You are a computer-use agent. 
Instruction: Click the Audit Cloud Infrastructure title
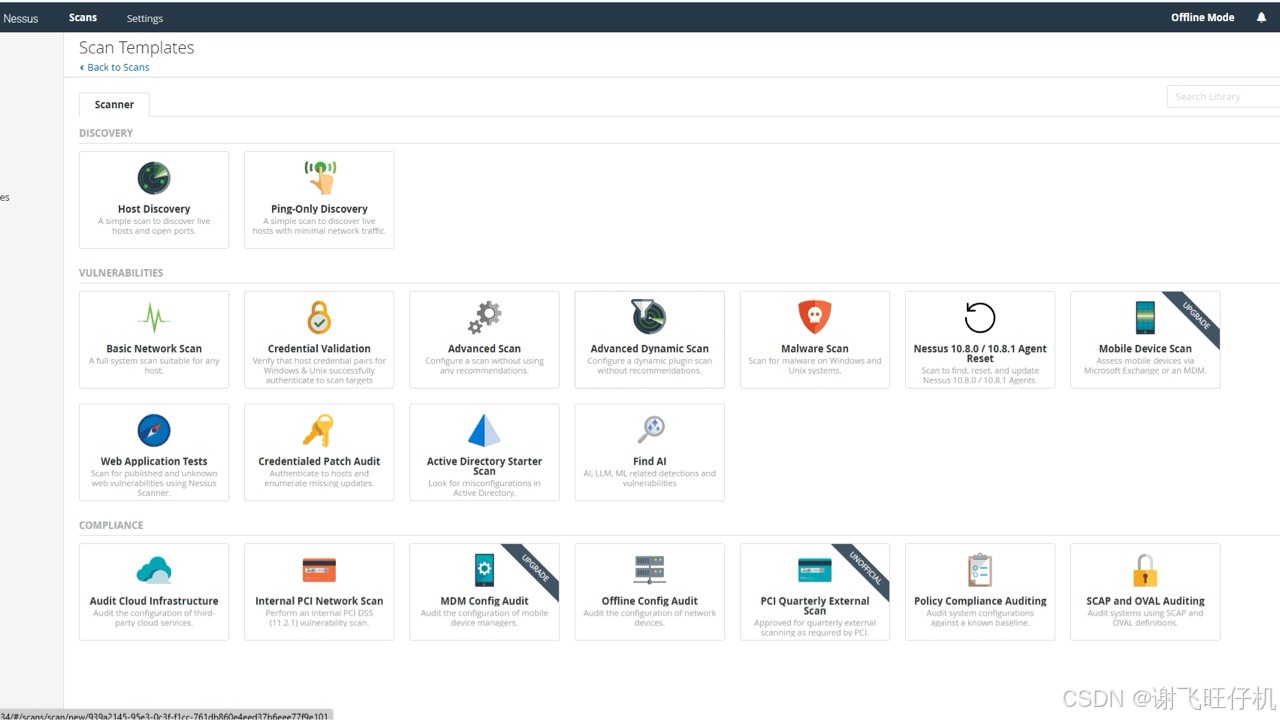(154, 601)
